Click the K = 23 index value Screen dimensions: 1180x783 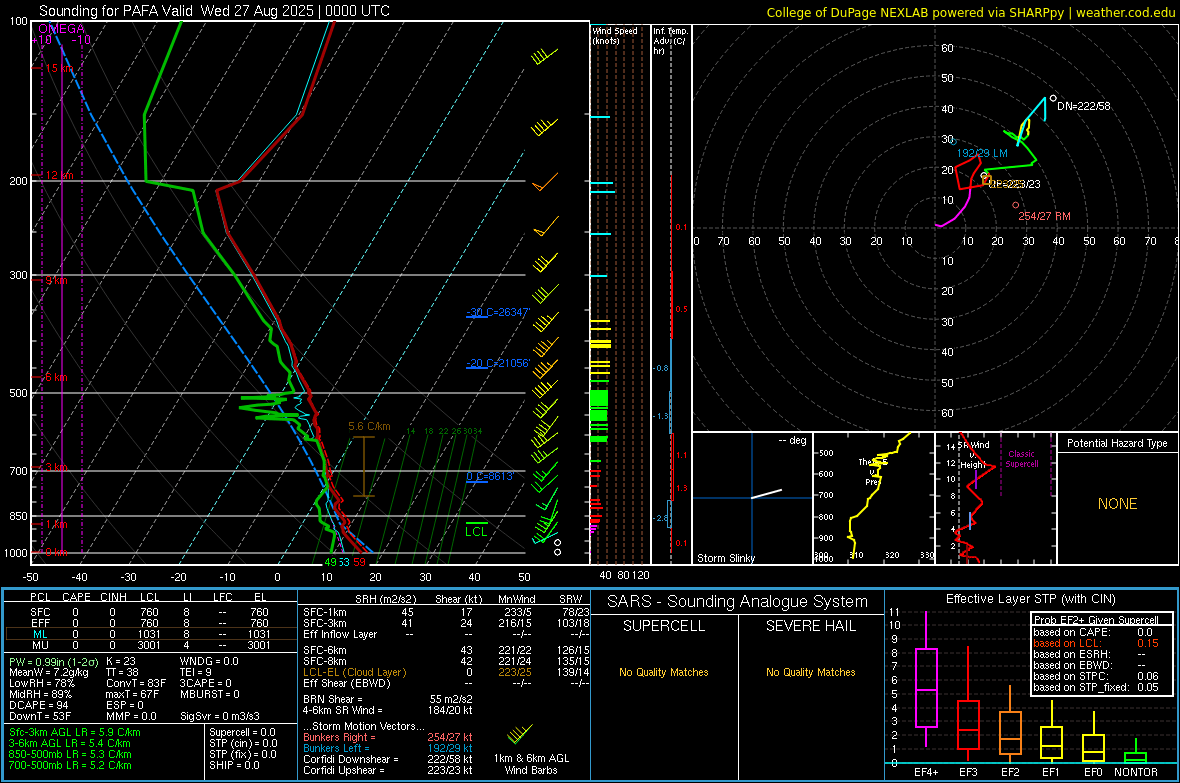[x=121, y=661]
